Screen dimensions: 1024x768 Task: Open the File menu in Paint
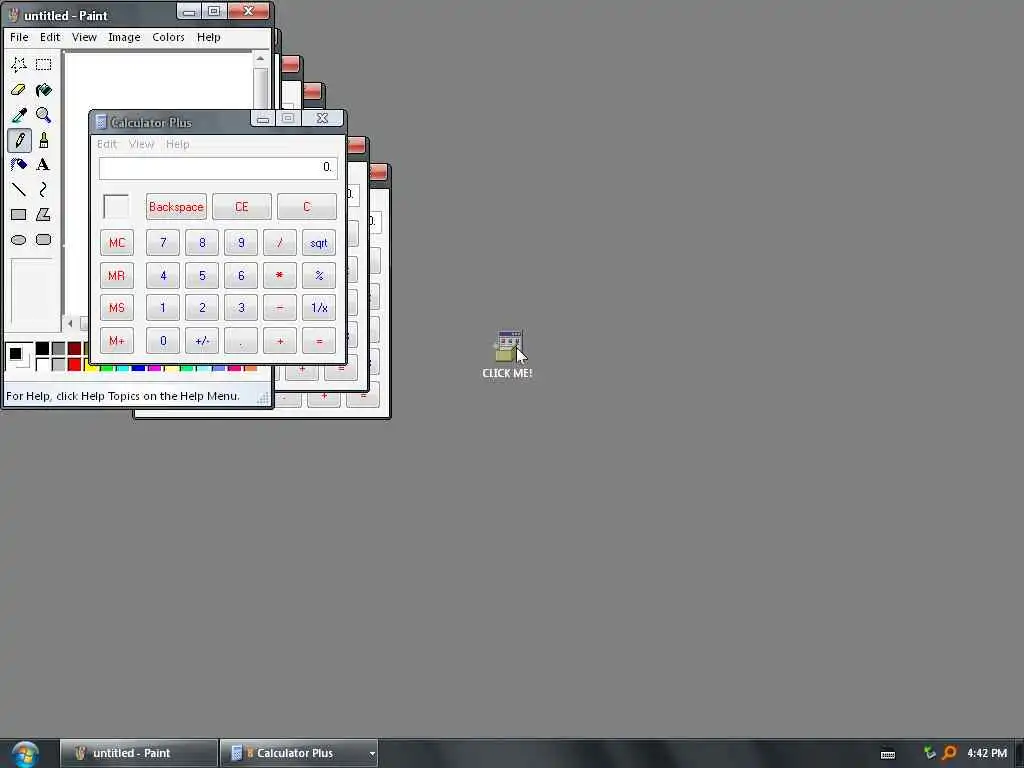[x=19, y=37]
